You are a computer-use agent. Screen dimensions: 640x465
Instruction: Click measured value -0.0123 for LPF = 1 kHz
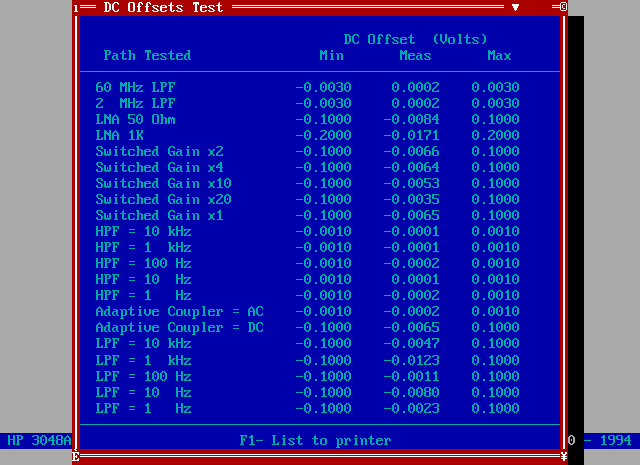(411, 360)
